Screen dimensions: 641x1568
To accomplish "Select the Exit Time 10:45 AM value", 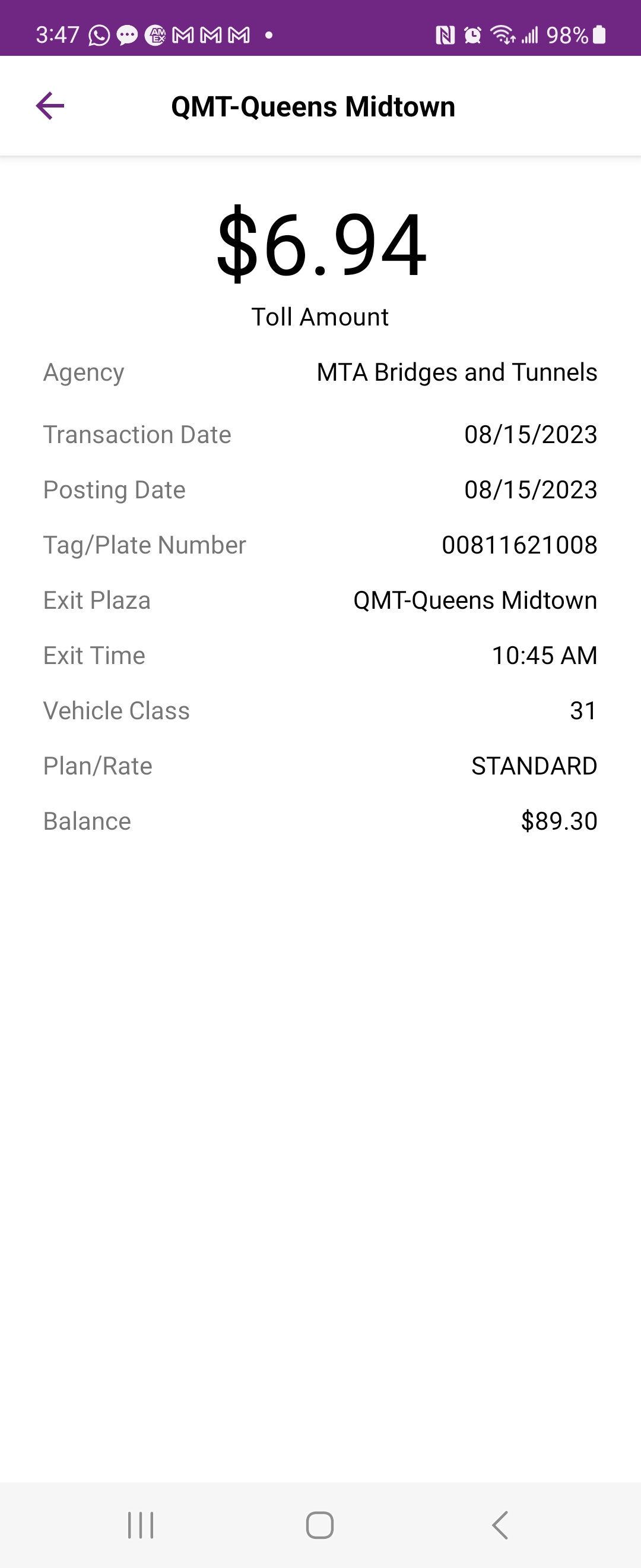I will pos(544,656).
